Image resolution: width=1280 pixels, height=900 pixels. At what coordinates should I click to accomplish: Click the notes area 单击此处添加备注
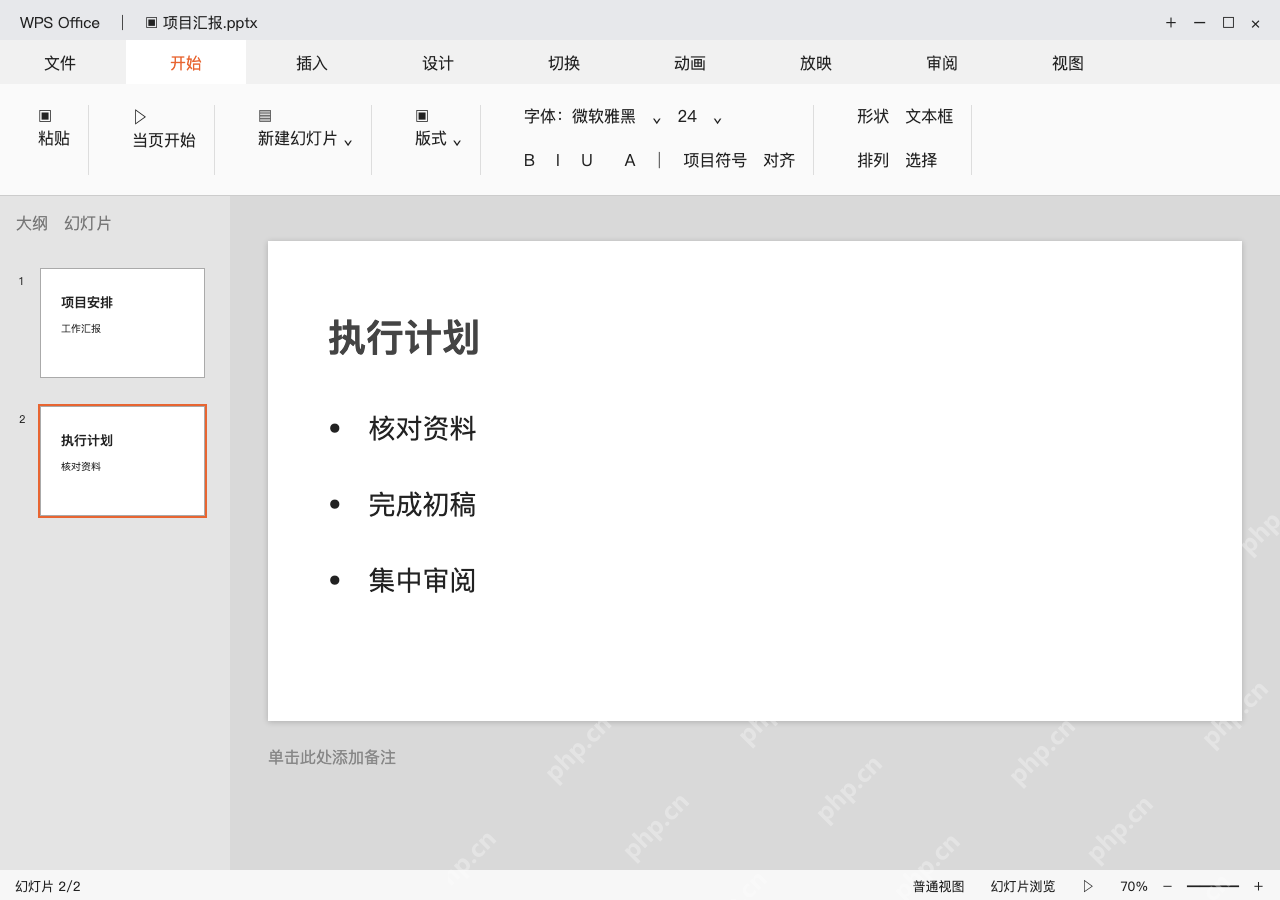[332, 757]
